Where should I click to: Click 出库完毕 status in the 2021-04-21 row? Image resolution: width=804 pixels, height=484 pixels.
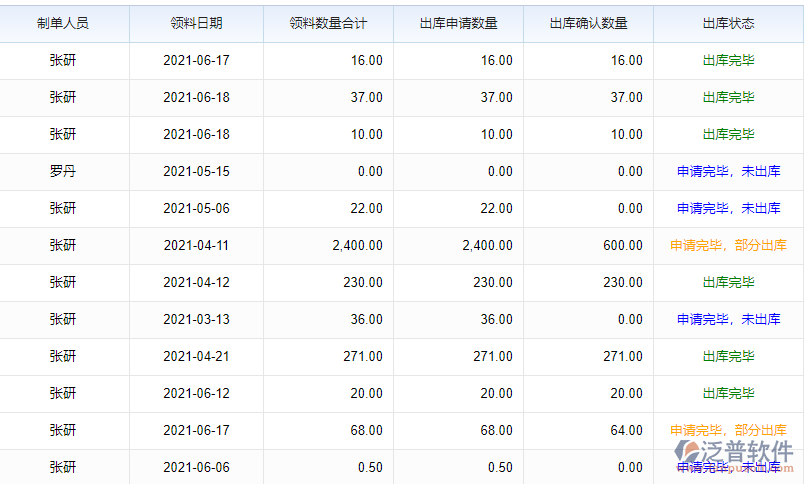point(729,356)
